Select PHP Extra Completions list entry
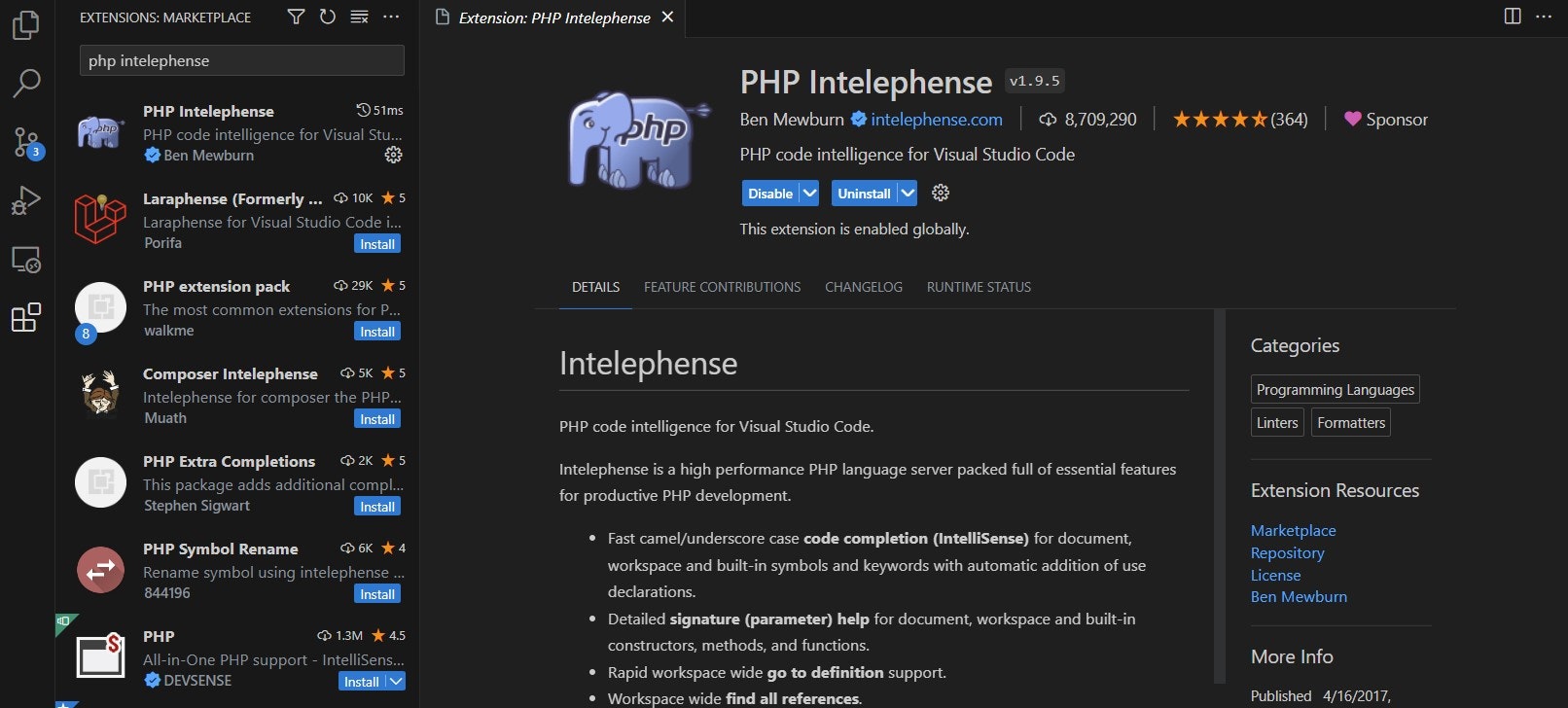 [x=237, y=482]
